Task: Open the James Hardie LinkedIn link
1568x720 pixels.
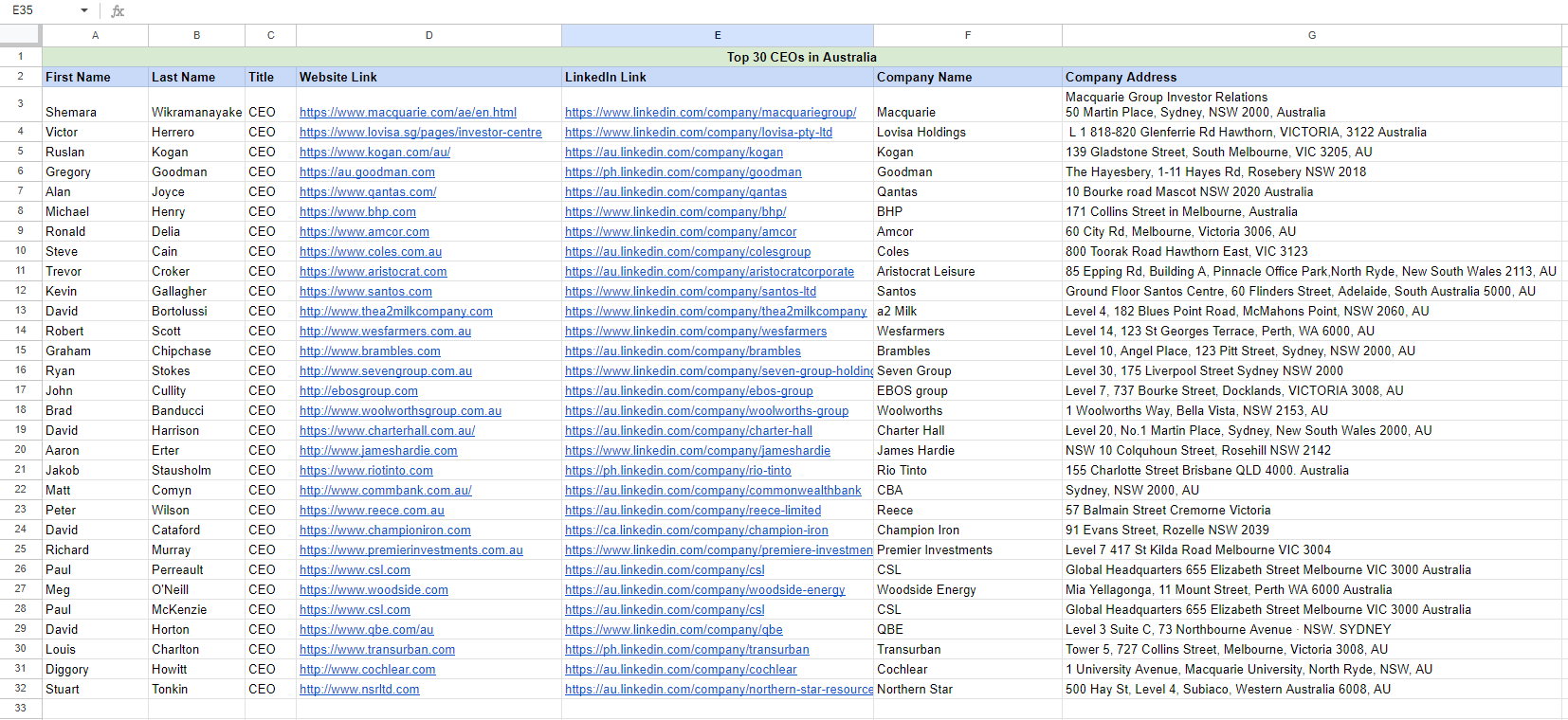Action: 698,451
